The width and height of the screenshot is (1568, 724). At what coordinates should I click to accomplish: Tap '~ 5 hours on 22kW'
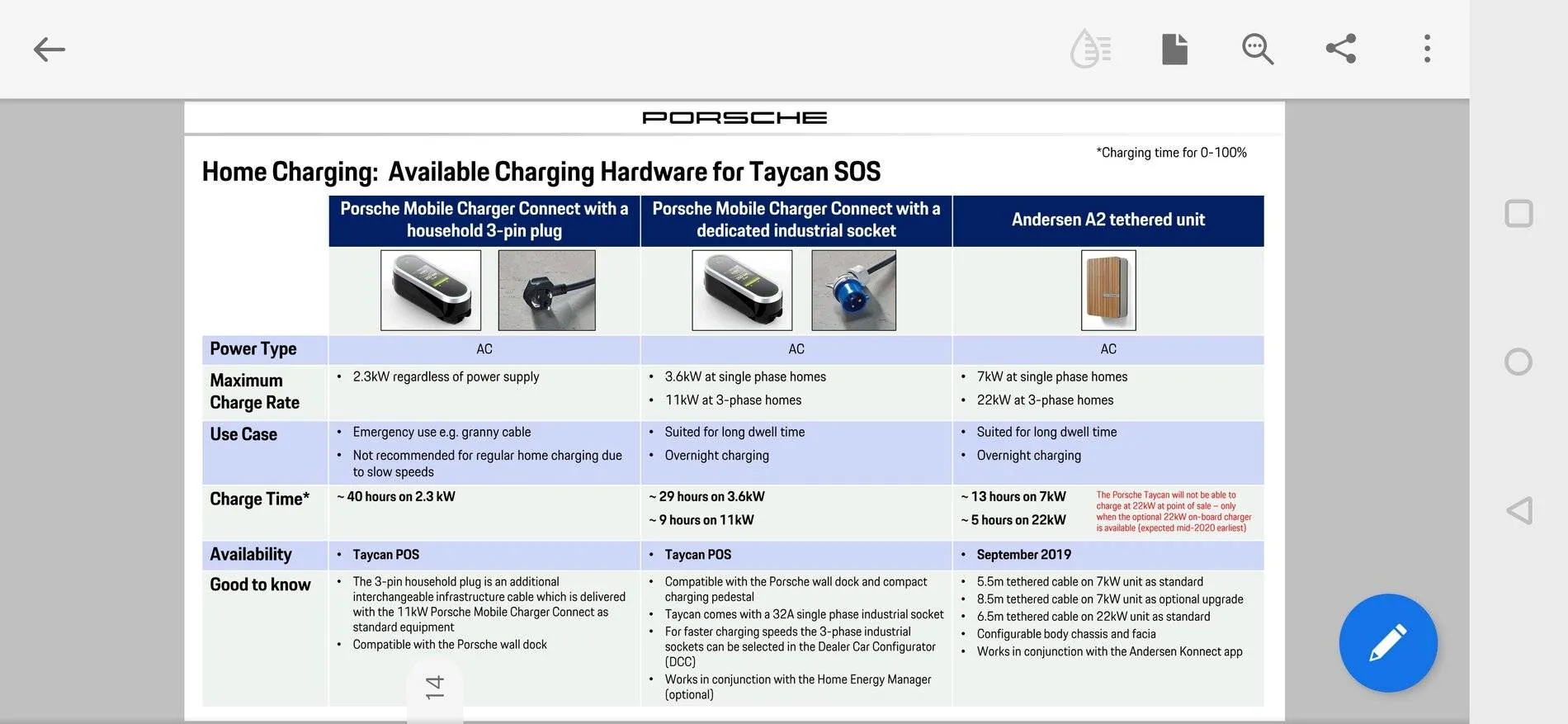point(1013,520)
